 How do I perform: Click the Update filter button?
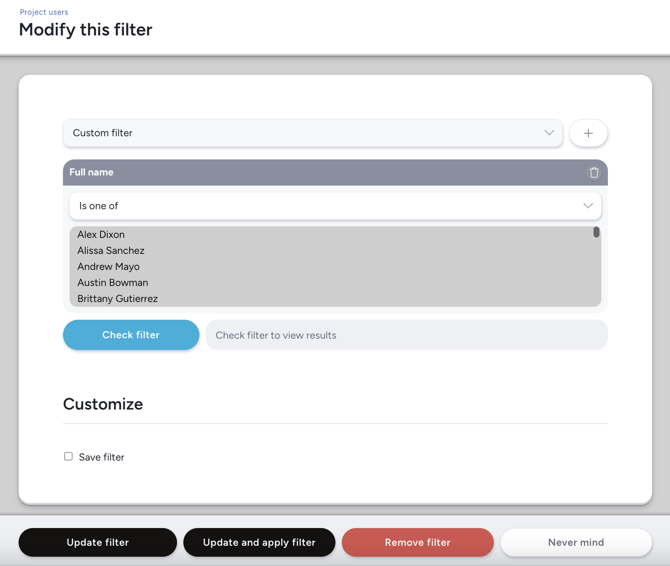tap(98, 542)
